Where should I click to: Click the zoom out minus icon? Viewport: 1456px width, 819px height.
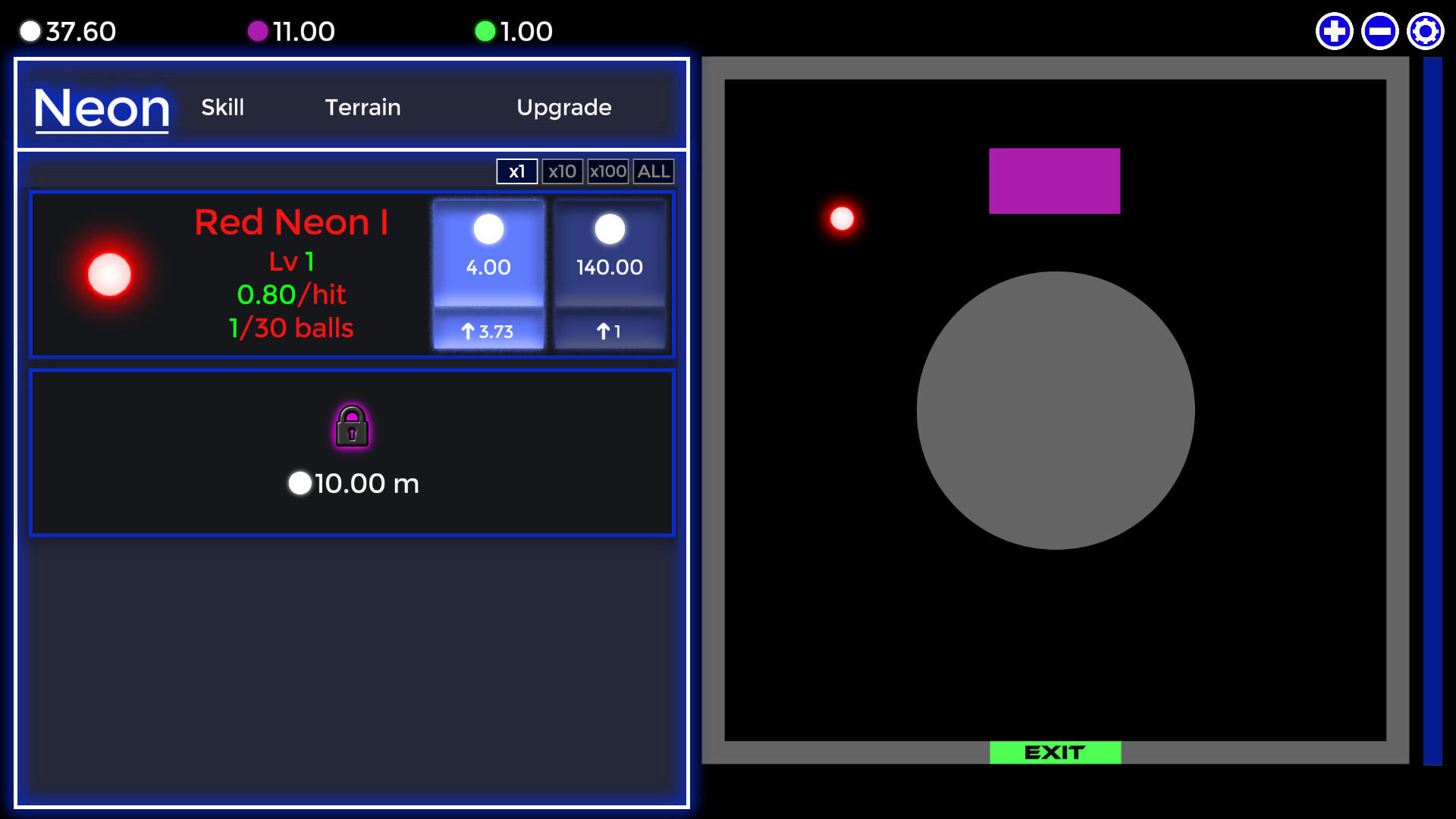click(x=1379, y=32)
